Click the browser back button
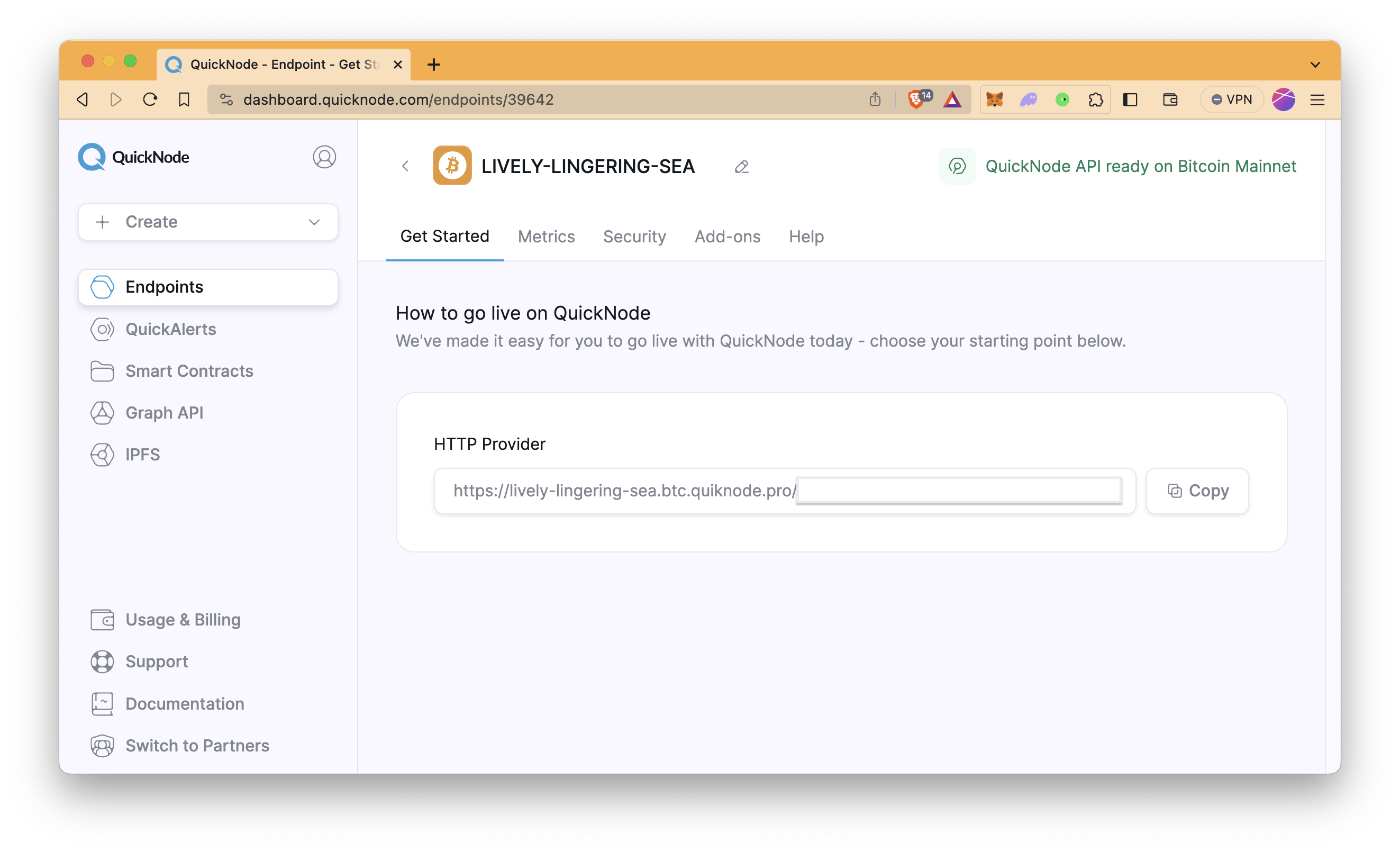The height and width of the screenshot is (852, 1400). pyautogui.click(x=83, y=99)
